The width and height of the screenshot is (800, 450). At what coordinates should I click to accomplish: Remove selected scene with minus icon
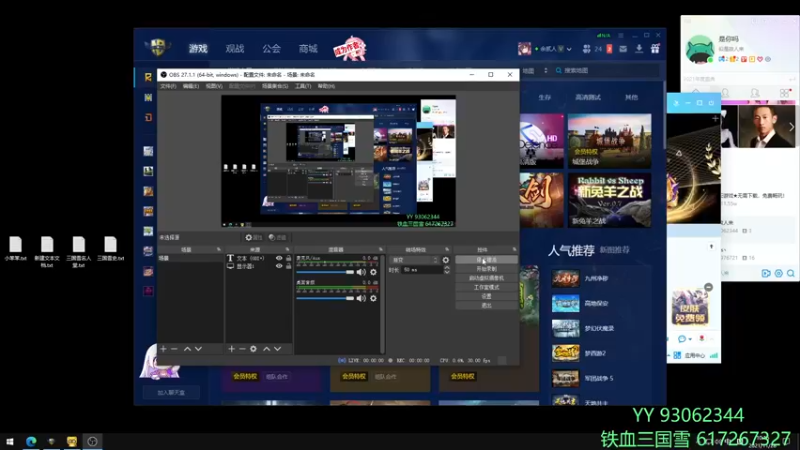174,349
